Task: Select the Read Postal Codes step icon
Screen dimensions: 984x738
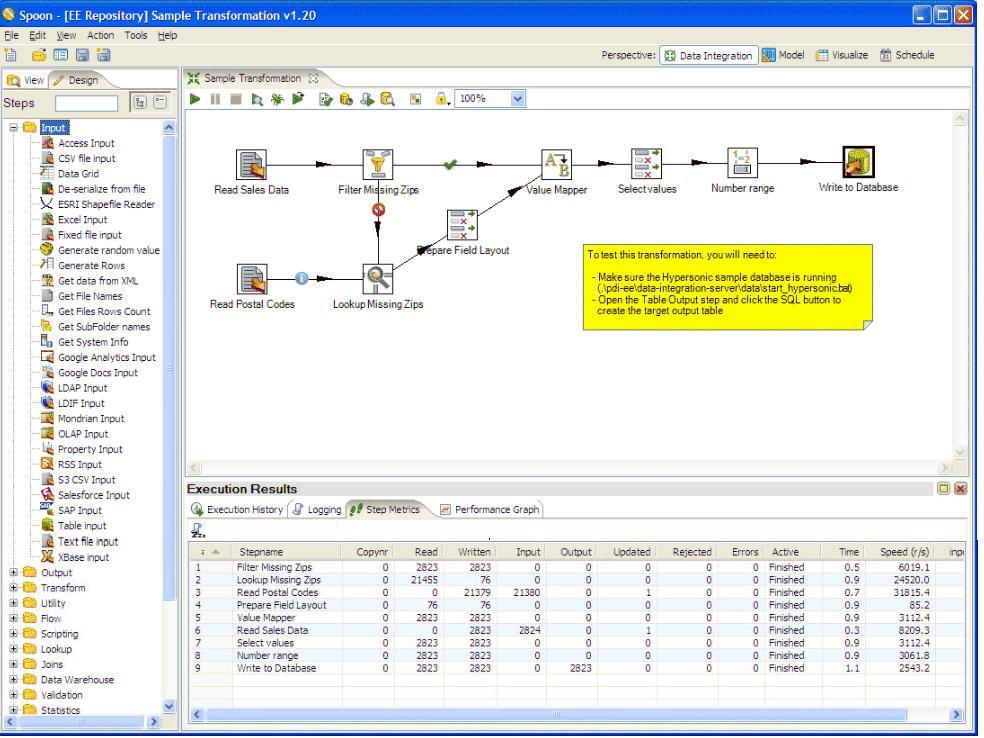Action: coord(252,279)
